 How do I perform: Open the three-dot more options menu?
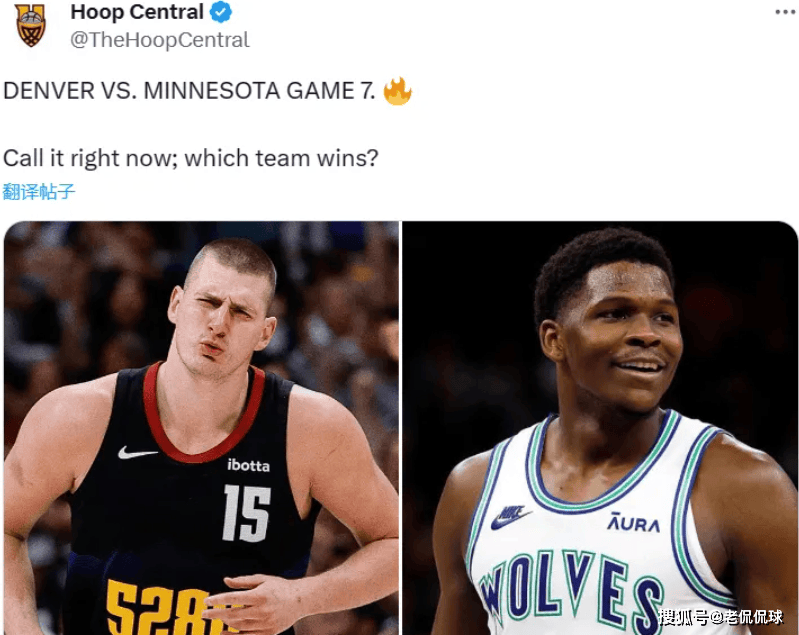click(x=785, y=12)
